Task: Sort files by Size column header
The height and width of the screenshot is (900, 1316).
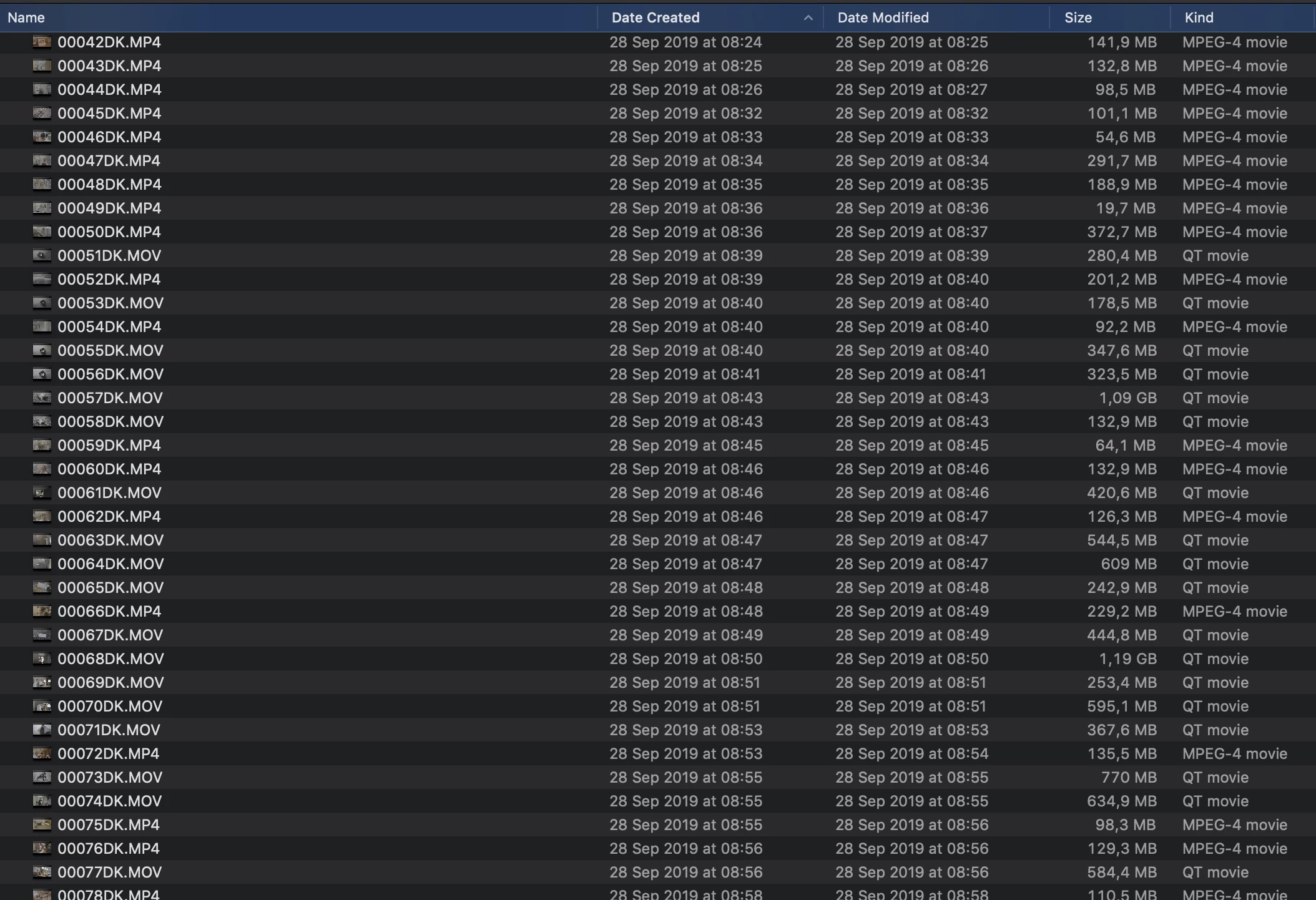Action: 1078,17
